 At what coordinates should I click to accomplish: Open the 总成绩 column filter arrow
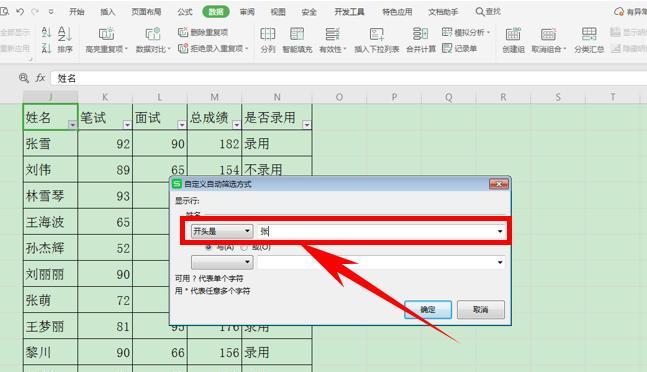pyautogui.click(x=236, y=125)
